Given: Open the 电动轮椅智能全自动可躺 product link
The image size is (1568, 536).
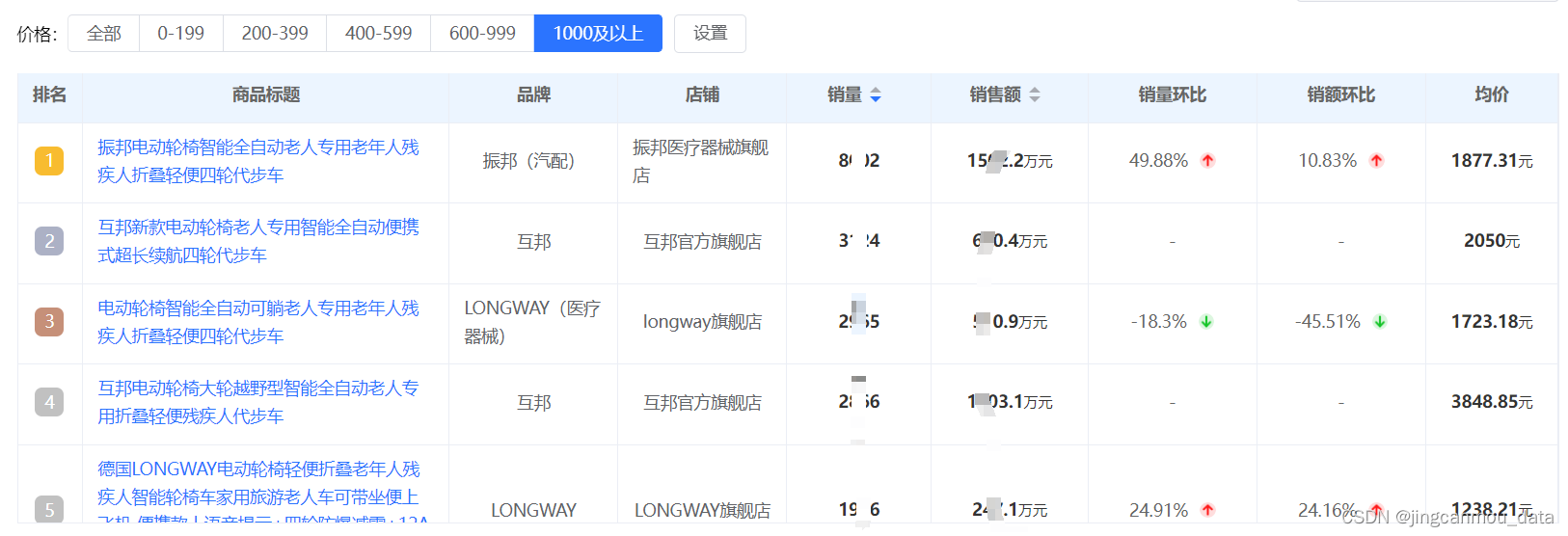Looking at the screenshot, I should click(258, 322).
